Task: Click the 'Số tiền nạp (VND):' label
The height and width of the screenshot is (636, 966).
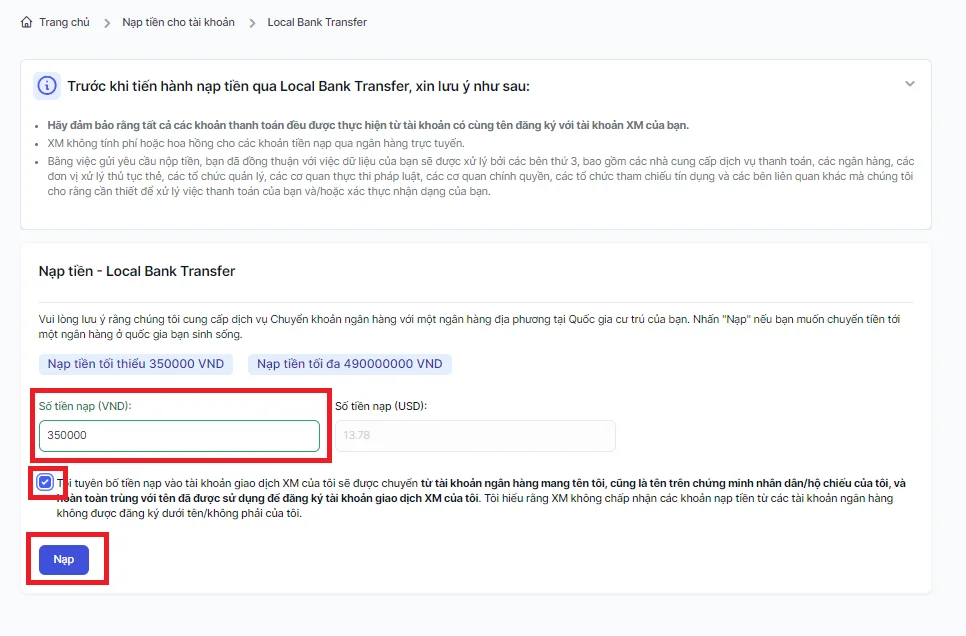Action: [85, 406]
